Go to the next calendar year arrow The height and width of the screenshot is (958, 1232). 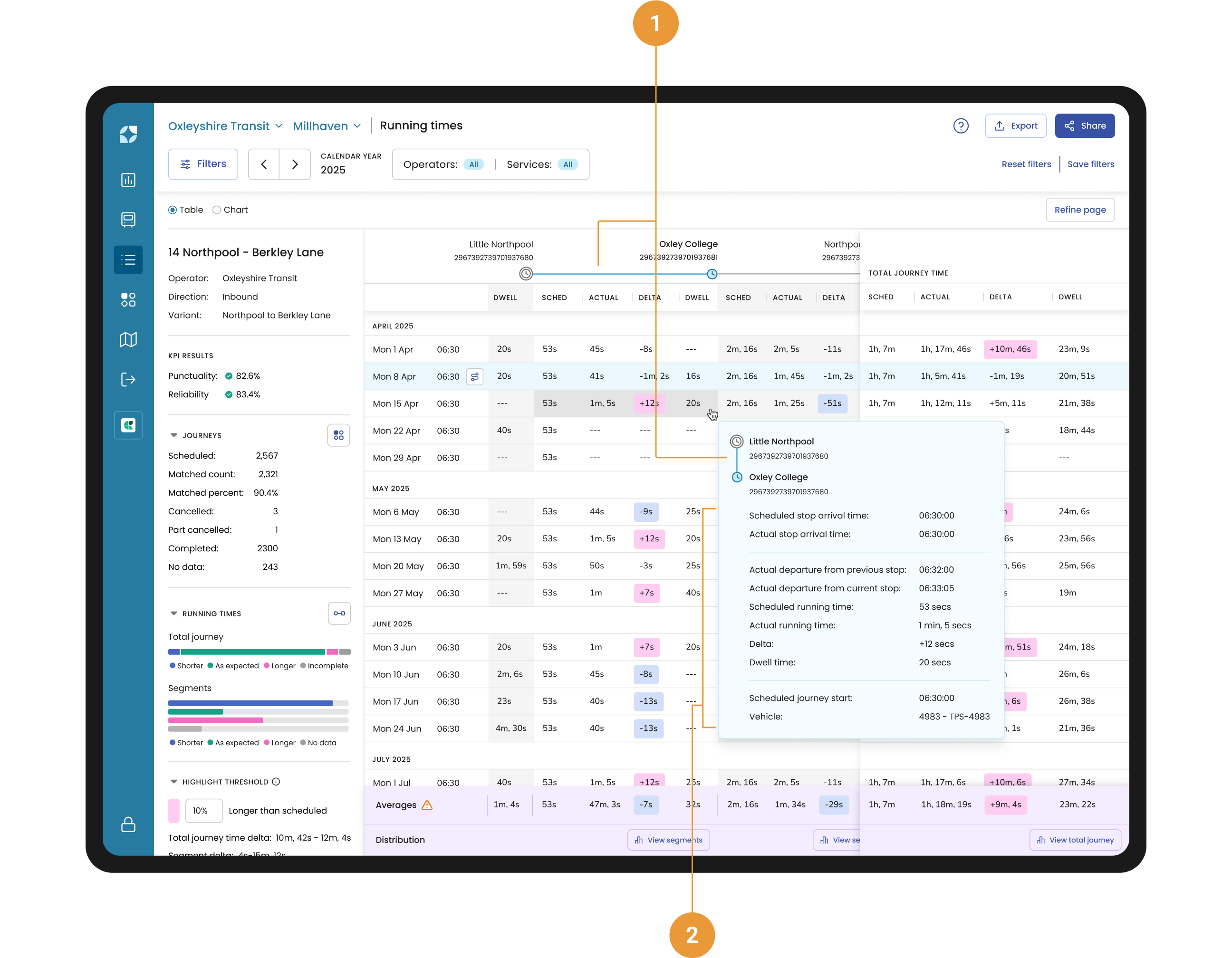[295, 164]
